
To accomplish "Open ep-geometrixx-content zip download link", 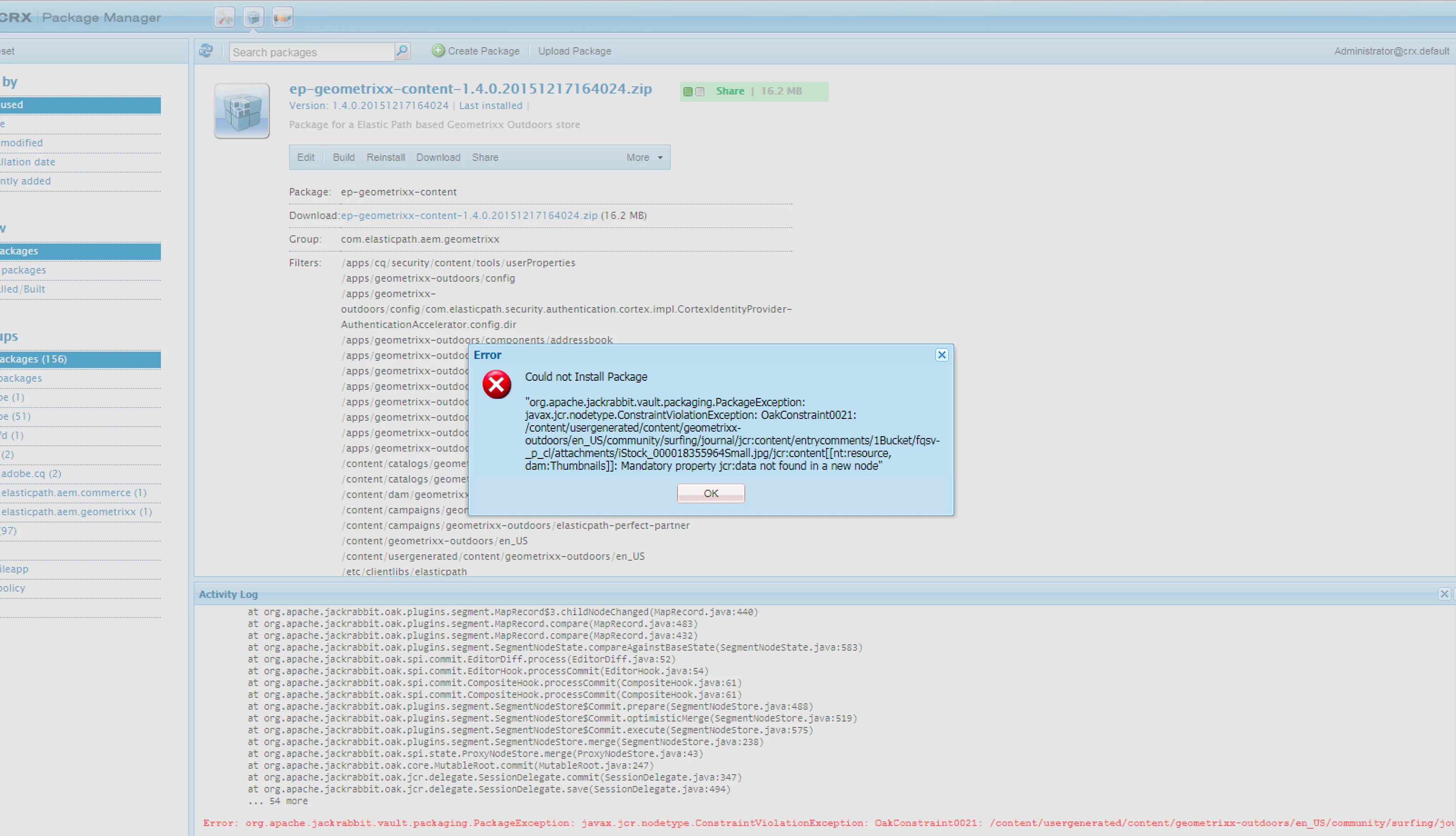I will [469, 215].
